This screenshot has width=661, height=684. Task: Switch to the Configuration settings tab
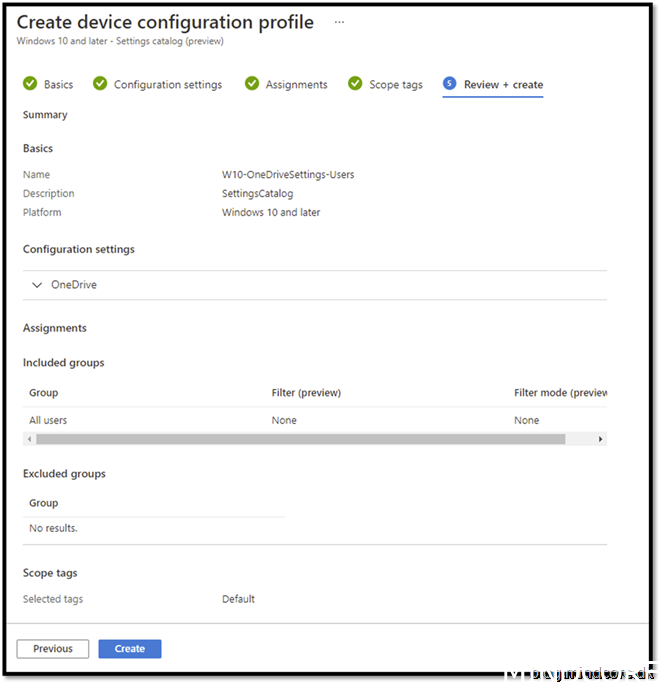tap(168, 85)
